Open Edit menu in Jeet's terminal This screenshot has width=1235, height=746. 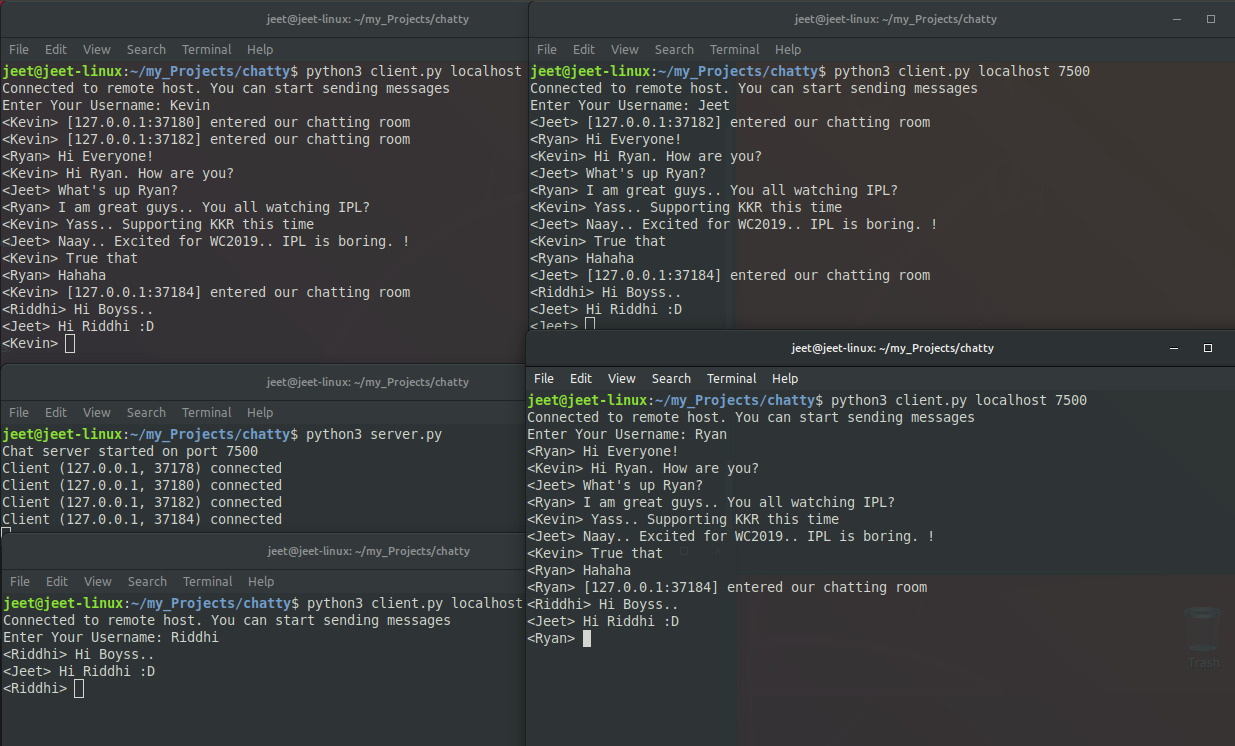584,49
